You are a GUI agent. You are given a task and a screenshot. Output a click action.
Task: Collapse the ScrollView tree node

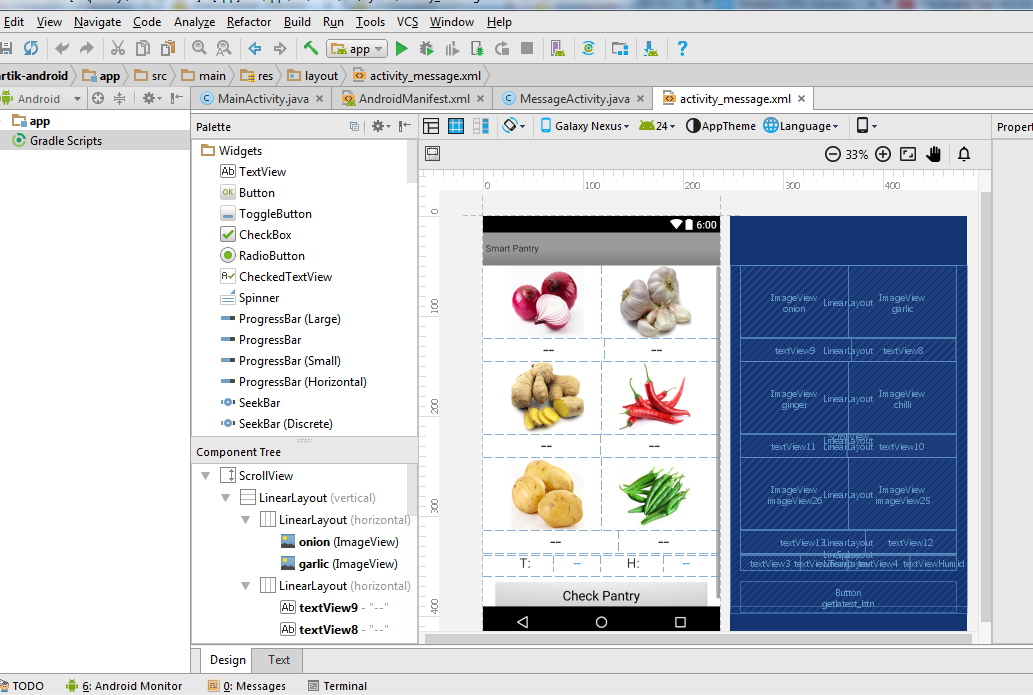tap(206, 476)
